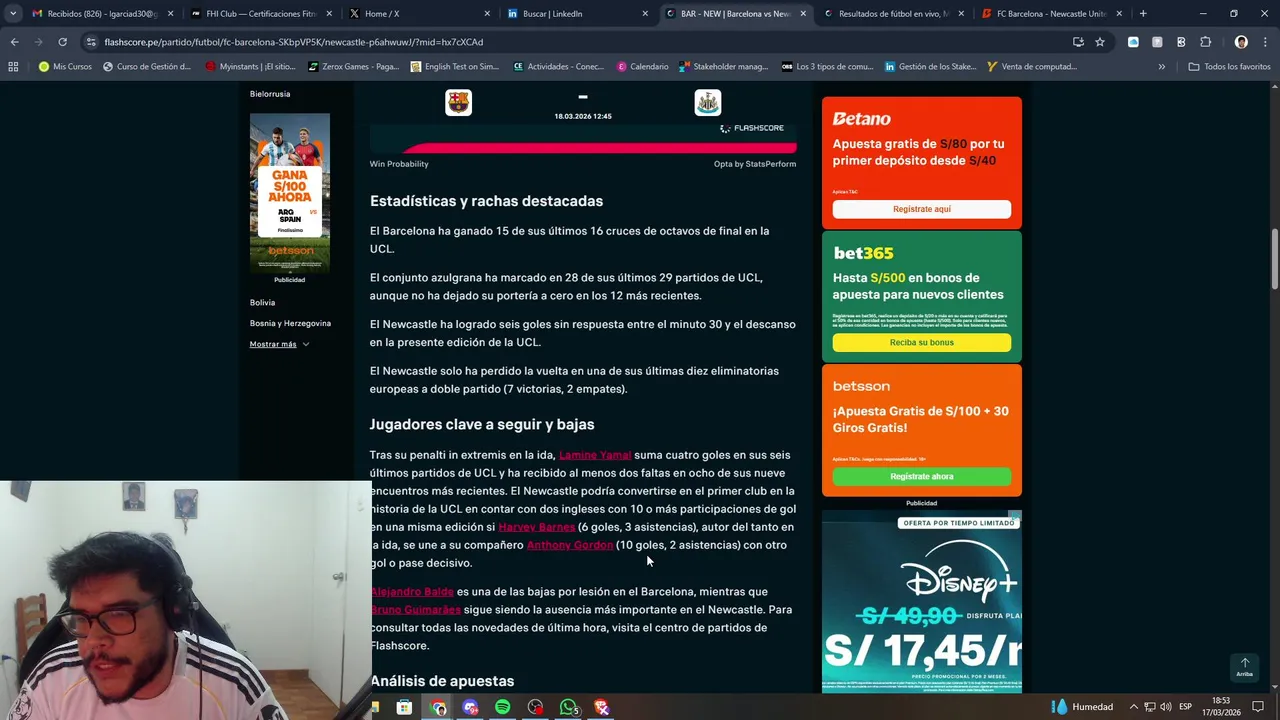Viewport: 1280px width, 720px height.
Task: Open the betson ARG vs SPAIN ad banner
Action: pos(290,192)
